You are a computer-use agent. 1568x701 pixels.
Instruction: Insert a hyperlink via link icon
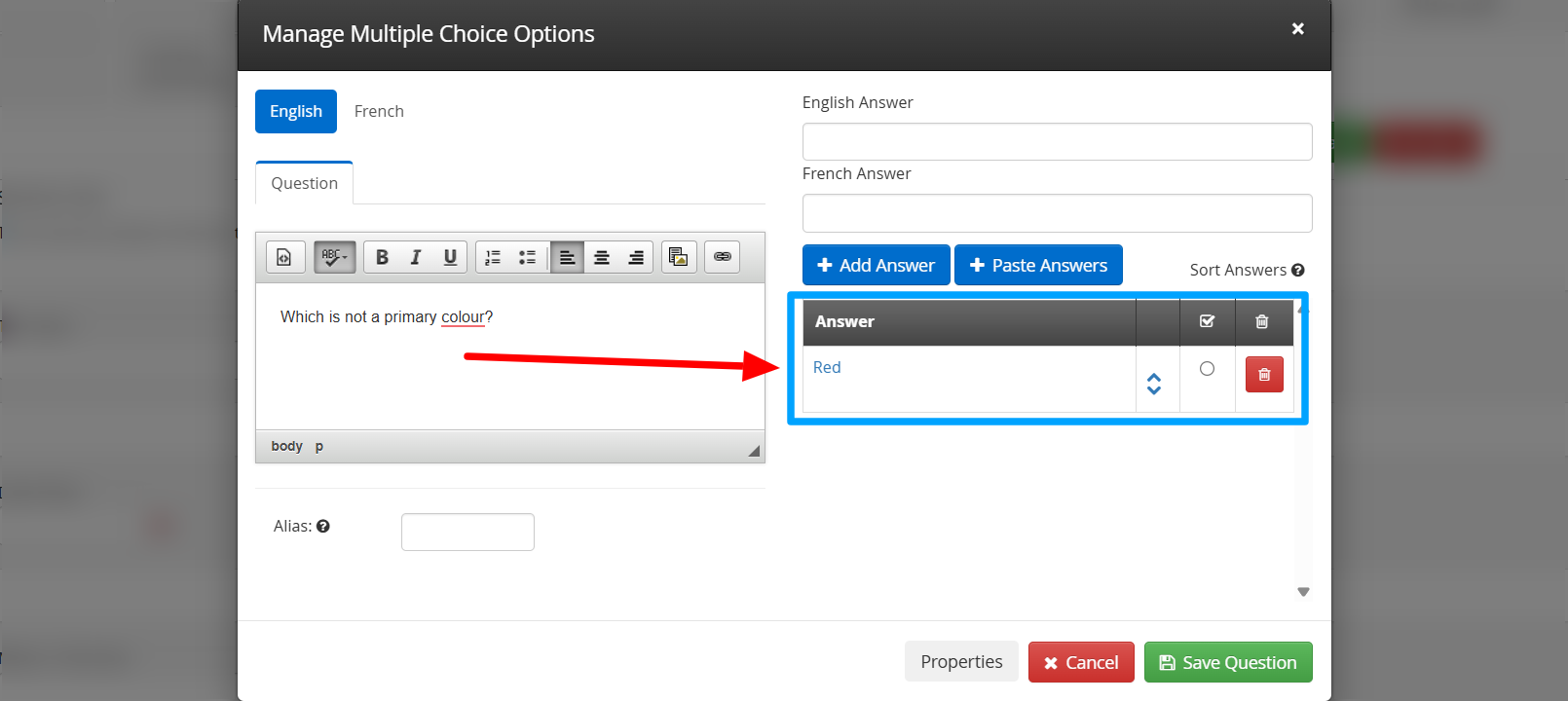[722, 257]
